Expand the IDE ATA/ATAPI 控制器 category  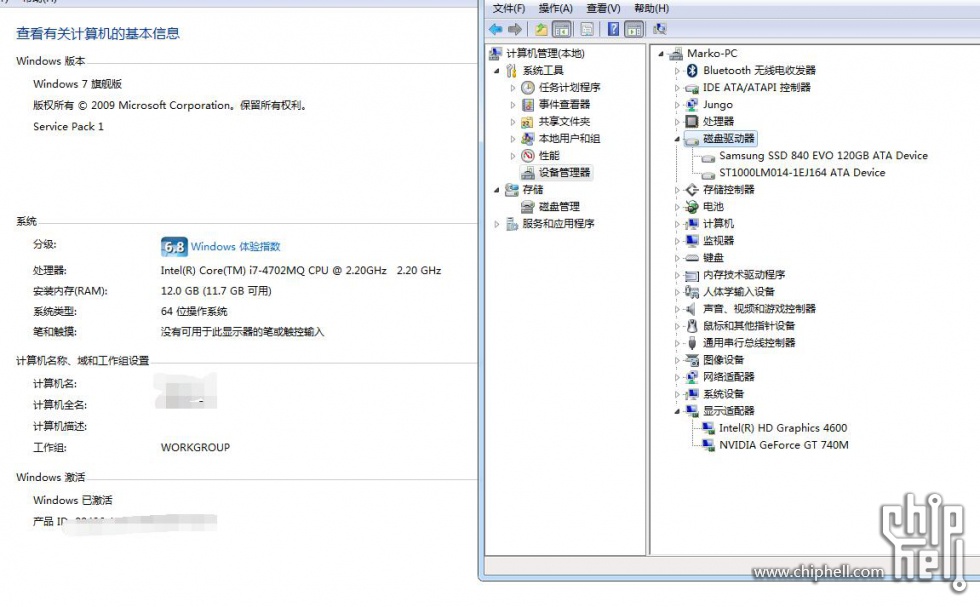677,88
